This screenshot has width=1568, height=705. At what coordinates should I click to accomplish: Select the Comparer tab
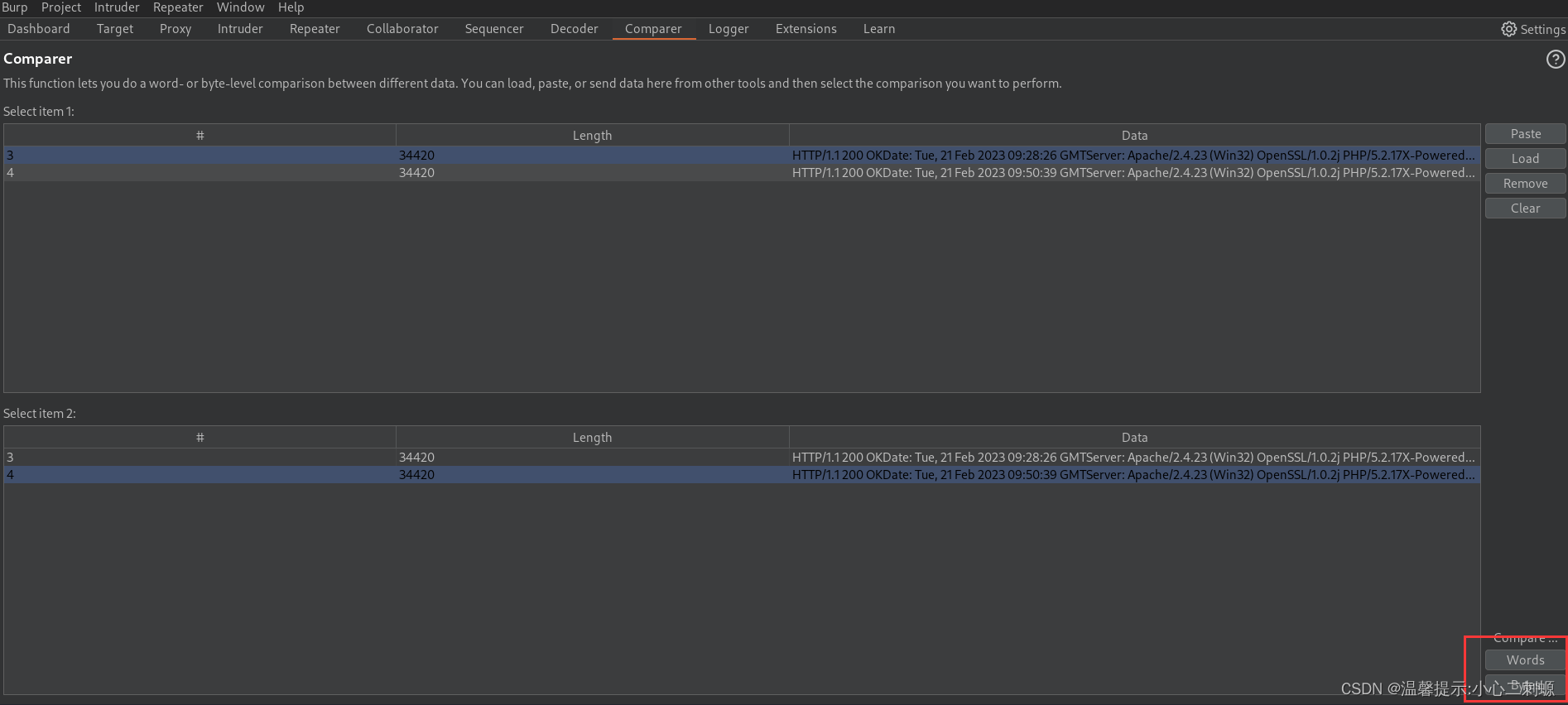pos(653,29)
